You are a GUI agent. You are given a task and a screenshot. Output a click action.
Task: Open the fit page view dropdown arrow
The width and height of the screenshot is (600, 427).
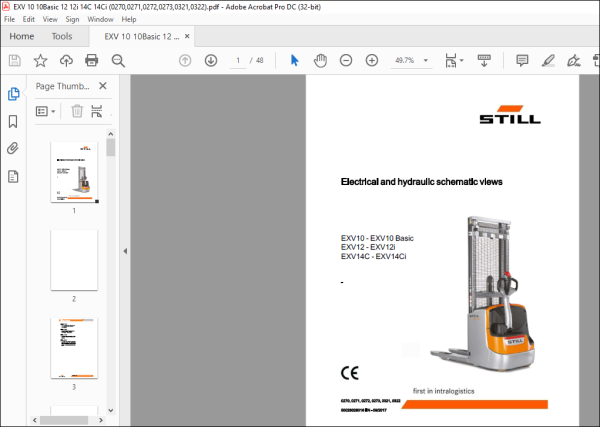461,60
